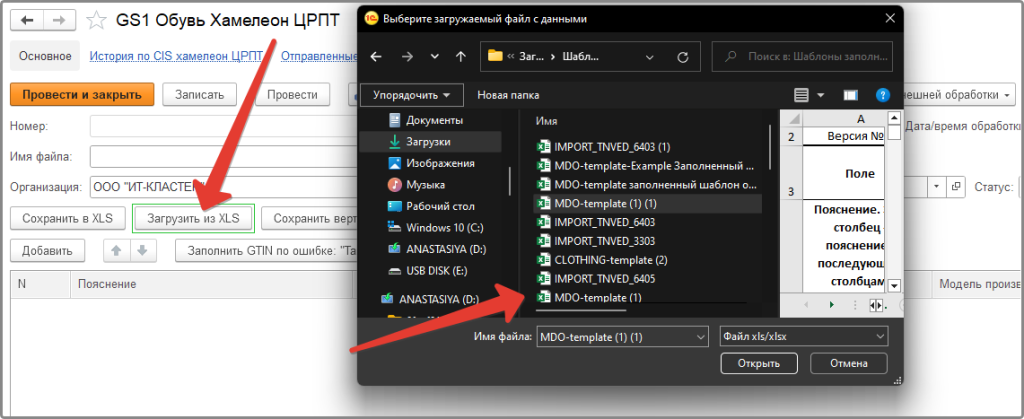The height and width of the screenshot is (419, 1024).
Task: Move row up arrow button
Action: coord(116,251)
